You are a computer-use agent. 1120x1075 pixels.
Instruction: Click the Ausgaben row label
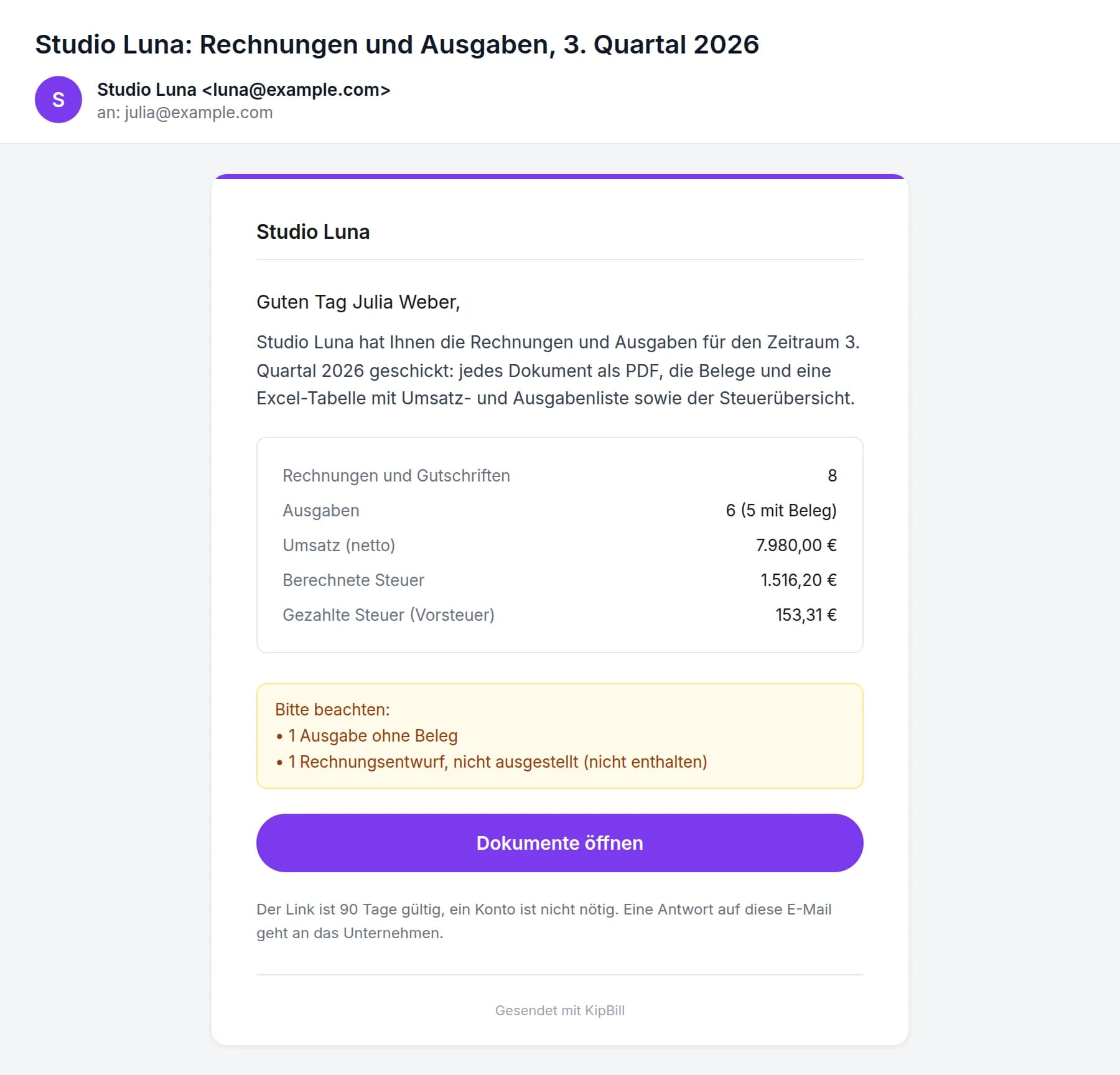pyautogui.click(x=321, y=510)
